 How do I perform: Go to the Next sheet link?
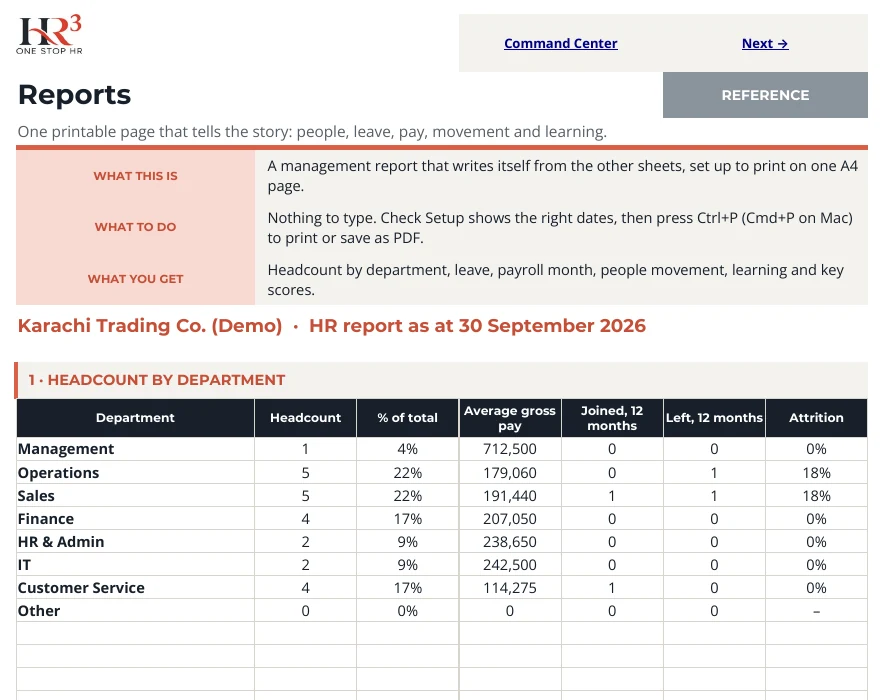(765, 43)
